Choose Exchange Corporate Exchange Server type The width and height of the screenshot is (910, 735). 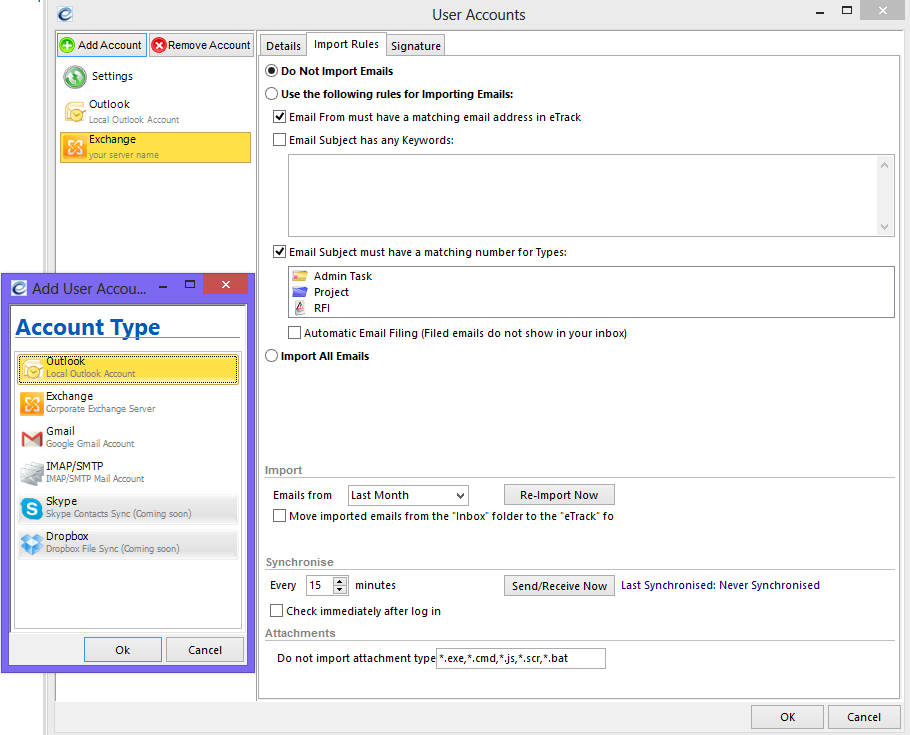click(128, 403)
